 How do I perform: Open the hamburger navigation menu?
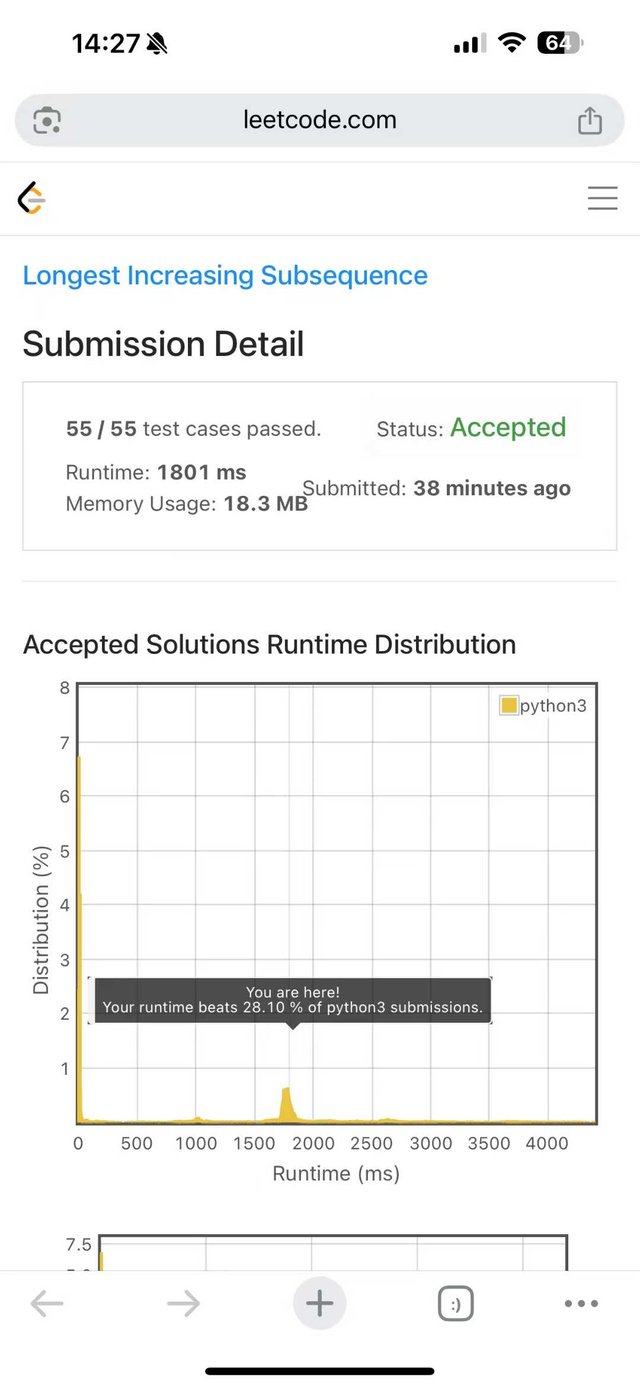pos(602,198)
